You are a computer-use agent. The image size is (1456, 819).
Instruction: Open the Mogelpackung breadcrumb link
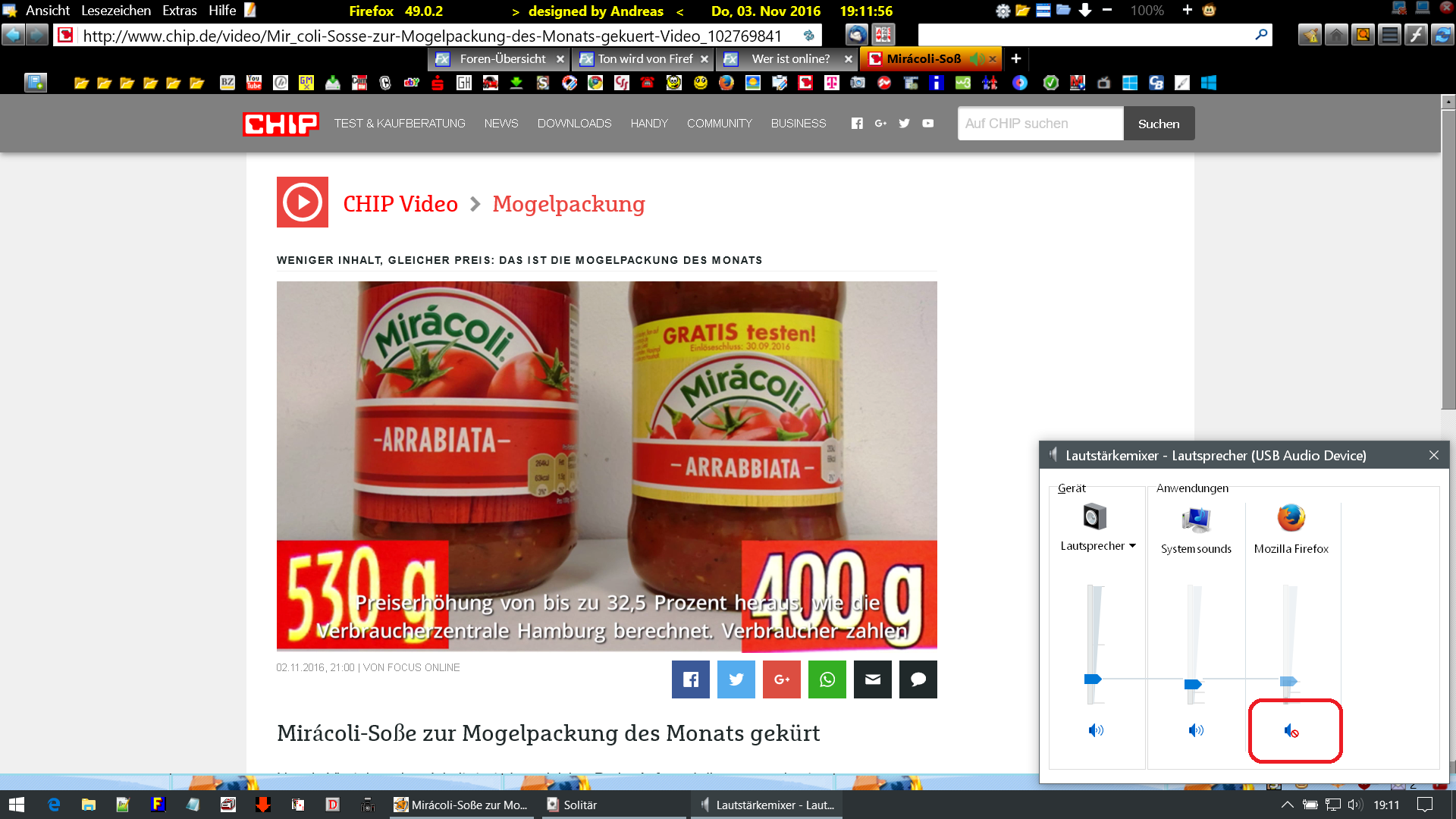(x=568, y=204)
